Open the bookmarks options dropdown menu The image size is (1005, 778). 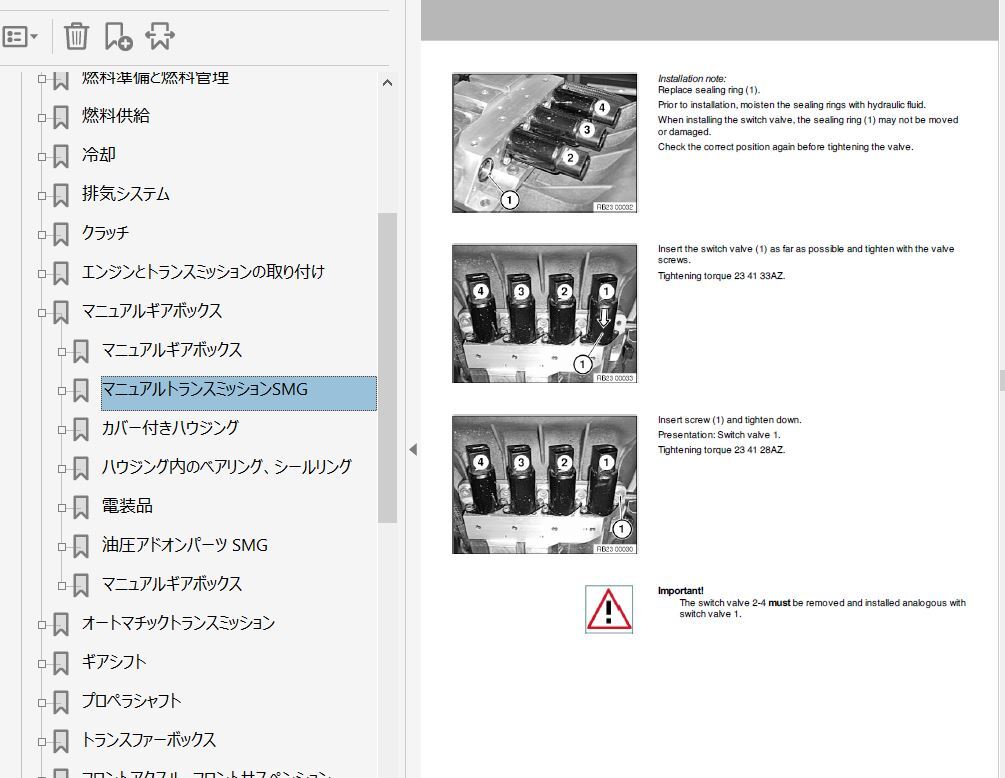19,37
